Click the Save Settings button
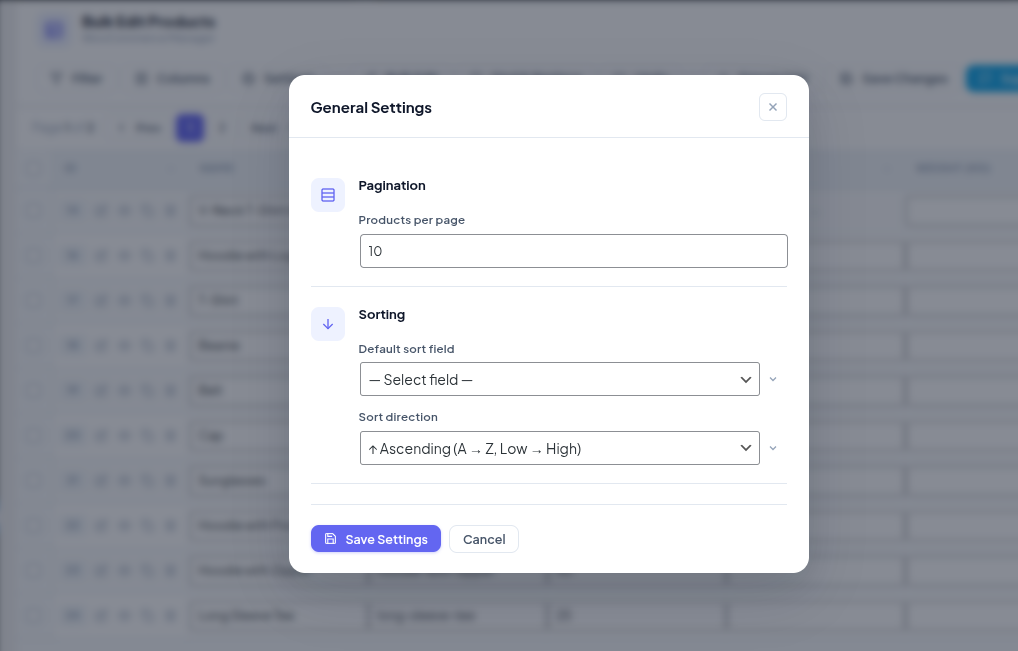 (376, 539)
